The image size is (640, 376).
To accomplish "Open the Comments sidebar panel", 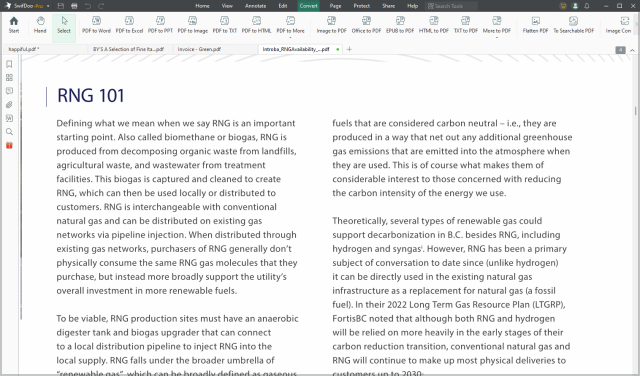I will [9, 91].
